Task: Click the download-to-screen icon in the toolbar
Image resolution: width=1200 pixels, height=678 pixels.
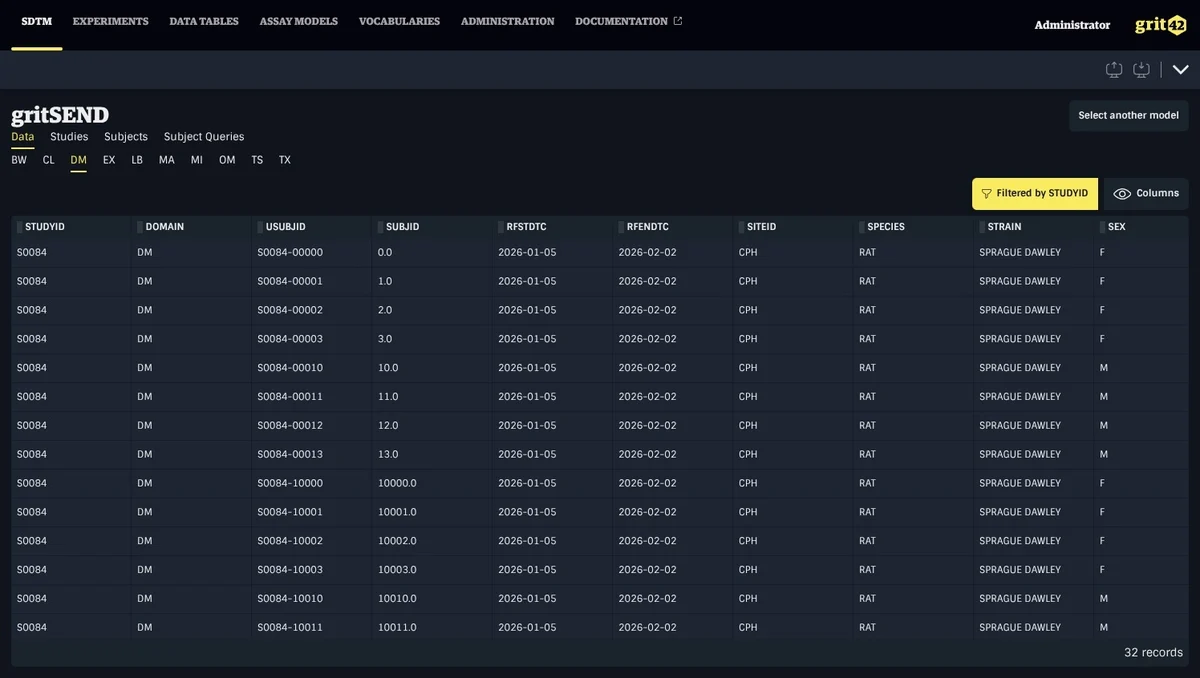Action: click(x=1141, y=69)
